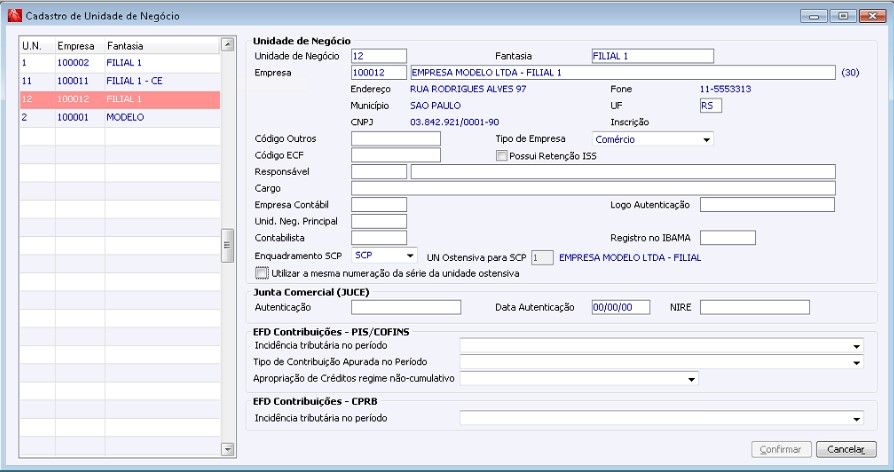Open Tipo de Empresa dropdown
The image size is (894, 472).
(653, 139)
